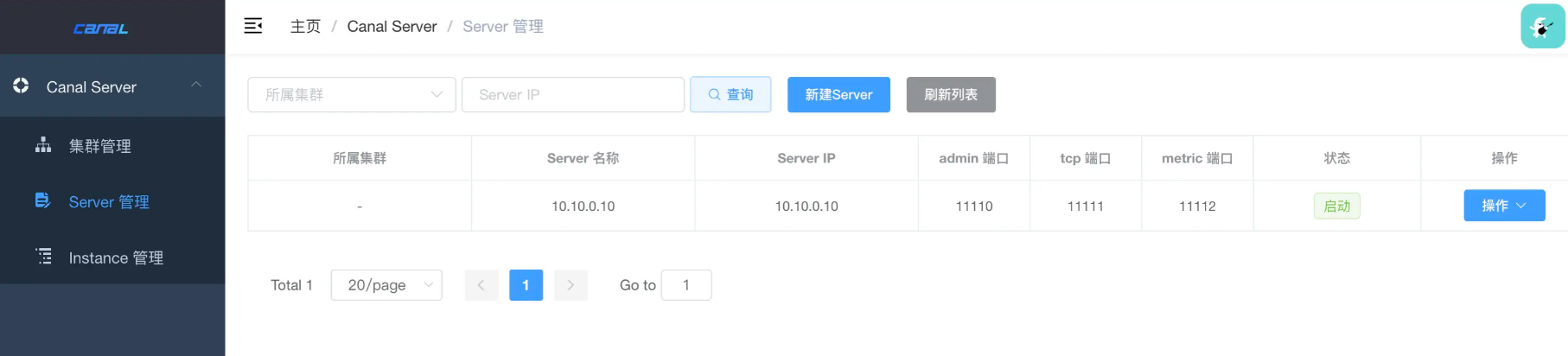The image size is (1568, 356).
Task: Click the Server 管理 document icon
Action: pyautogui.click(x=43, y=200)
